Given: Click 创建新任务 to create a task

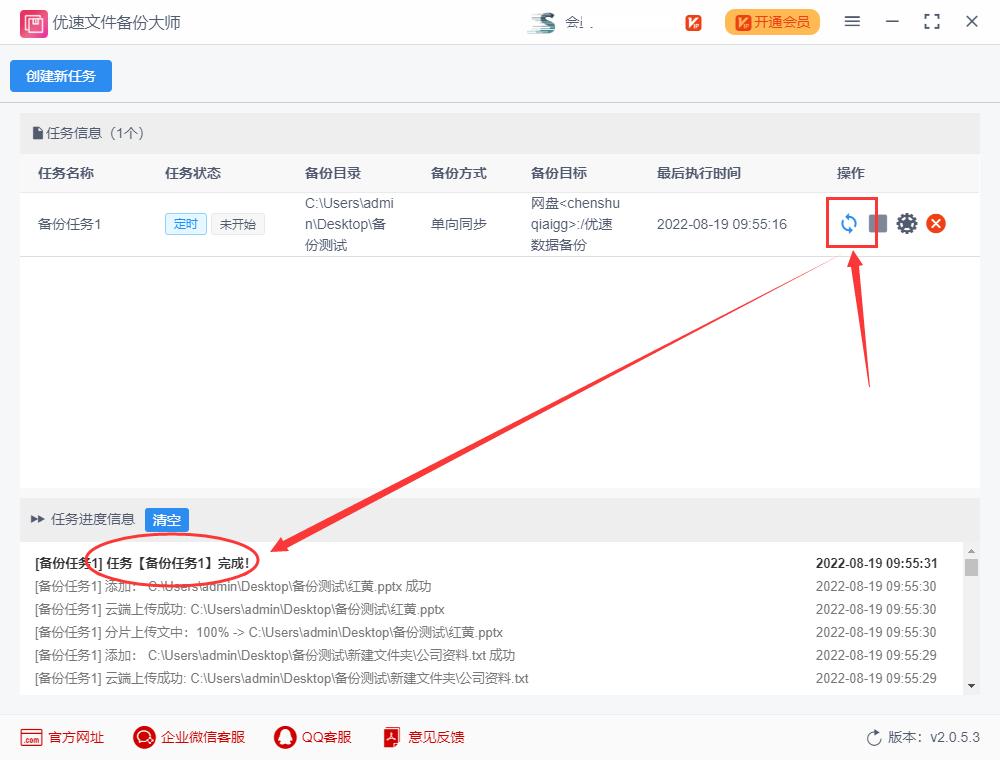Looking at the screenshot, I should [x=60, y=75].
